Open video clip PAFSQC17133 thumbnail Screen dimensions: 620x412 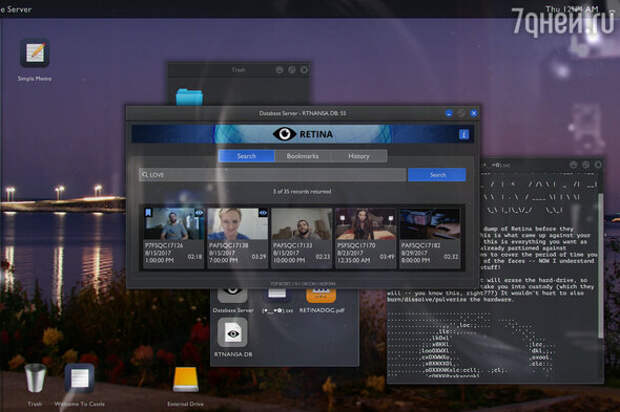pos(301,225)
